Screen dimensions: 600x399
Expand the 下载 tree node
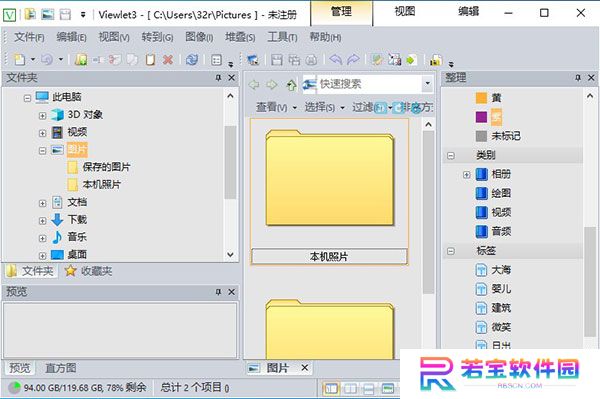coord(42,221)
